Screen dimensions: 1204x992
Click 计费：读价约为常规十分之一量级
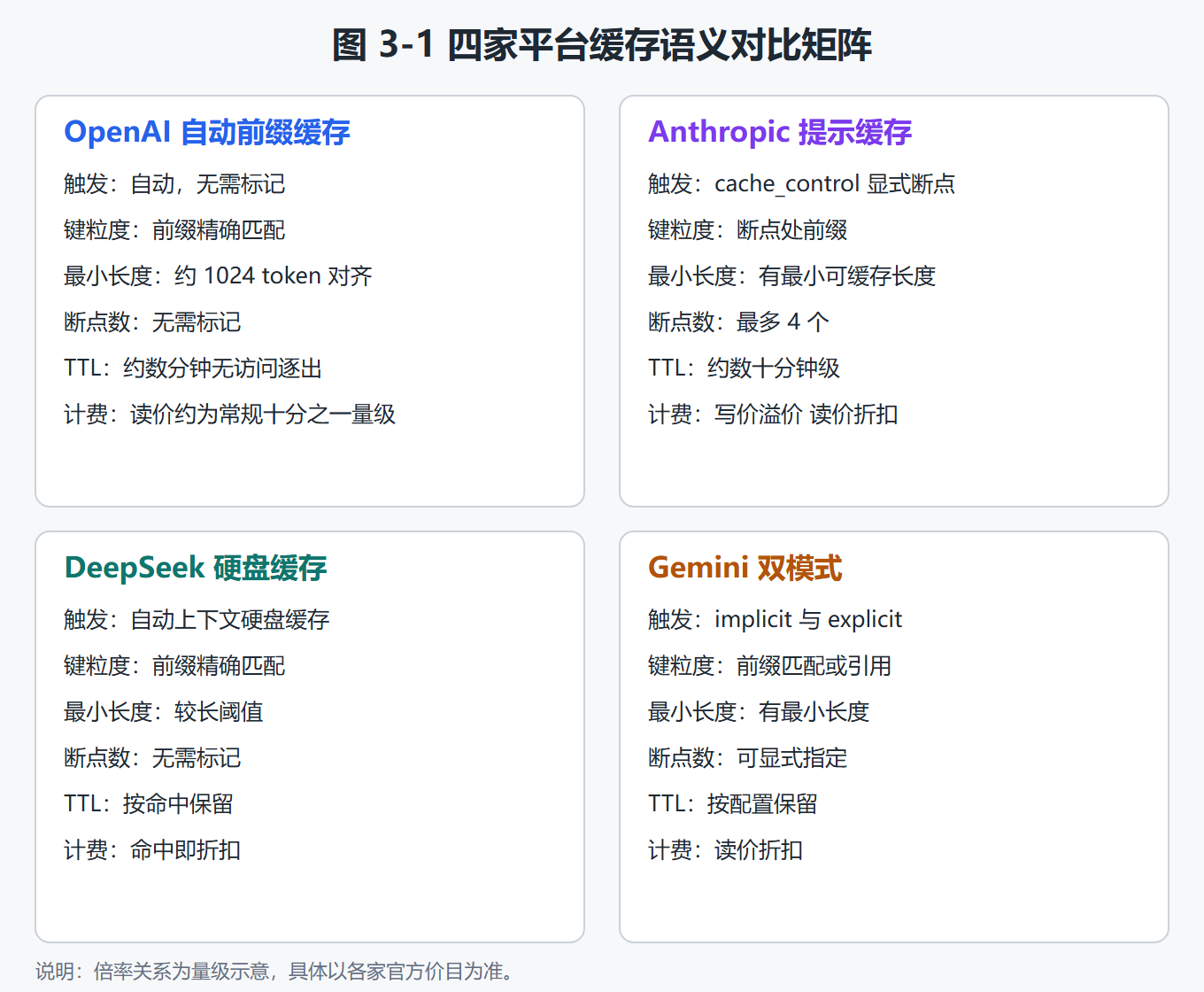pyautogui.click(x=229, y=415)
